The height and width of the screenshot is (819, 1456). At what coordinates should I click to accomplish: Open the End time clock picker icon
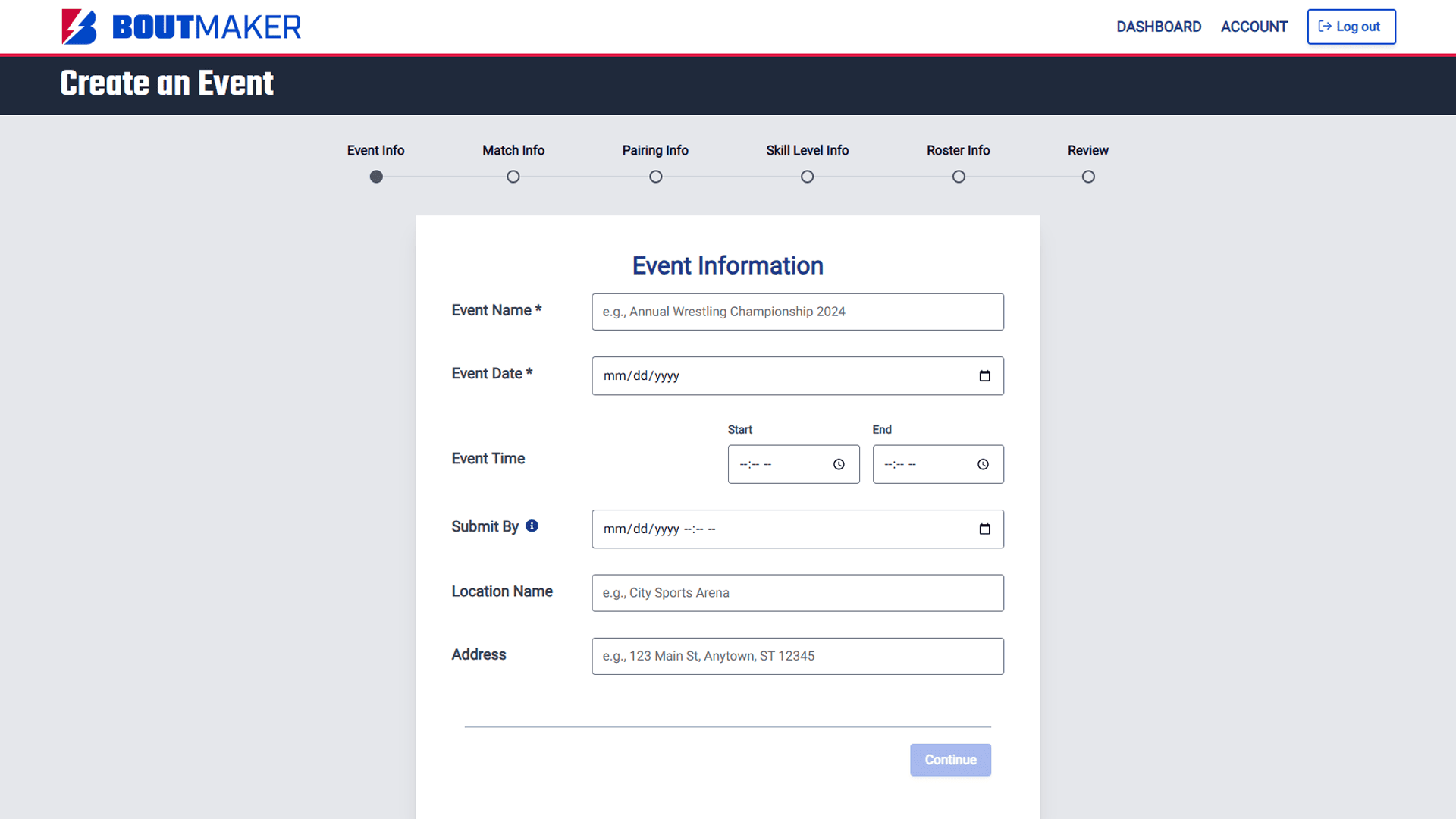983,464
